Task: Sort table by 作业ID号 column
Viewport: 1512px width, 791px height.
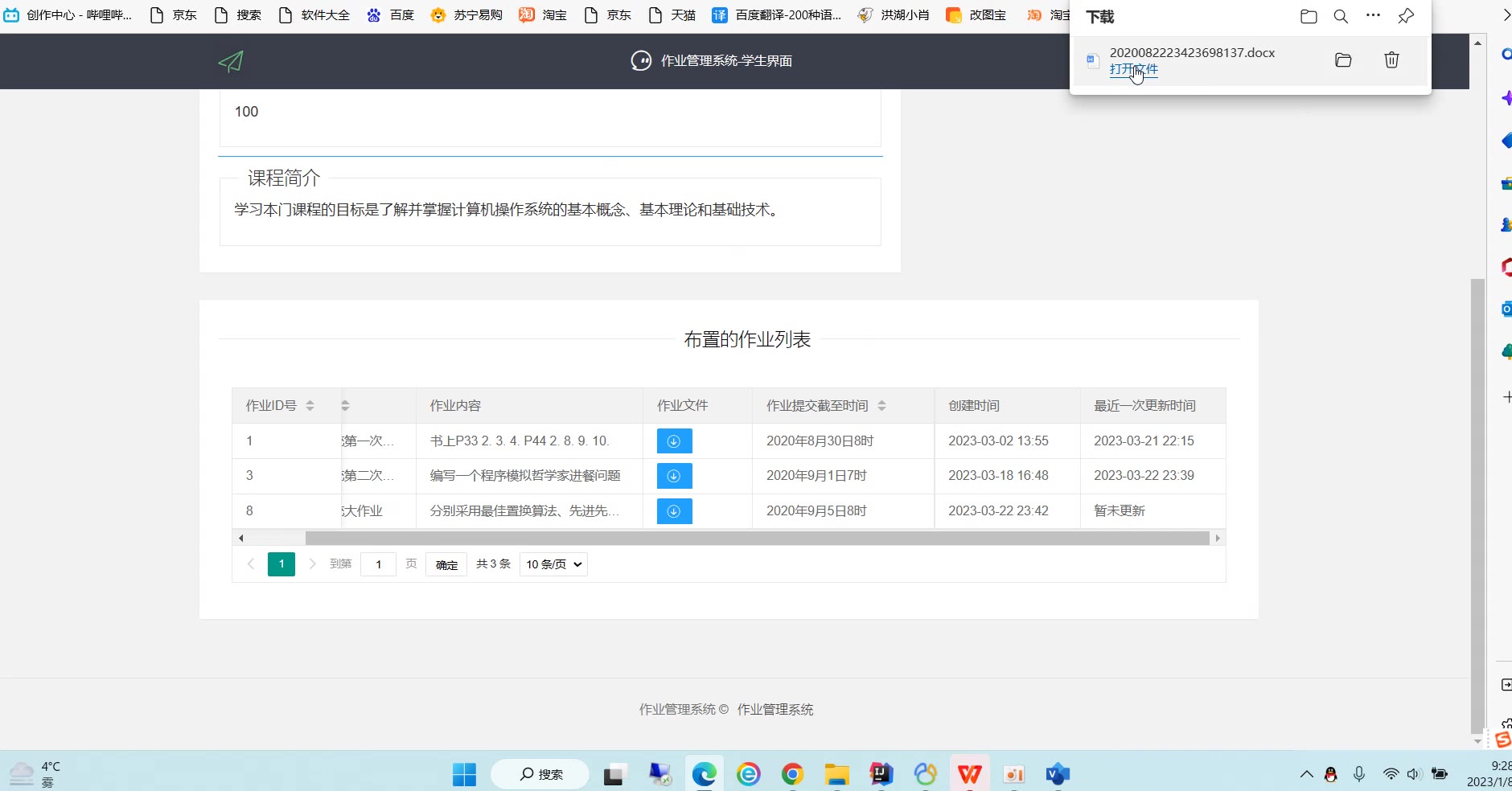Action: click(x=310, y=406)
